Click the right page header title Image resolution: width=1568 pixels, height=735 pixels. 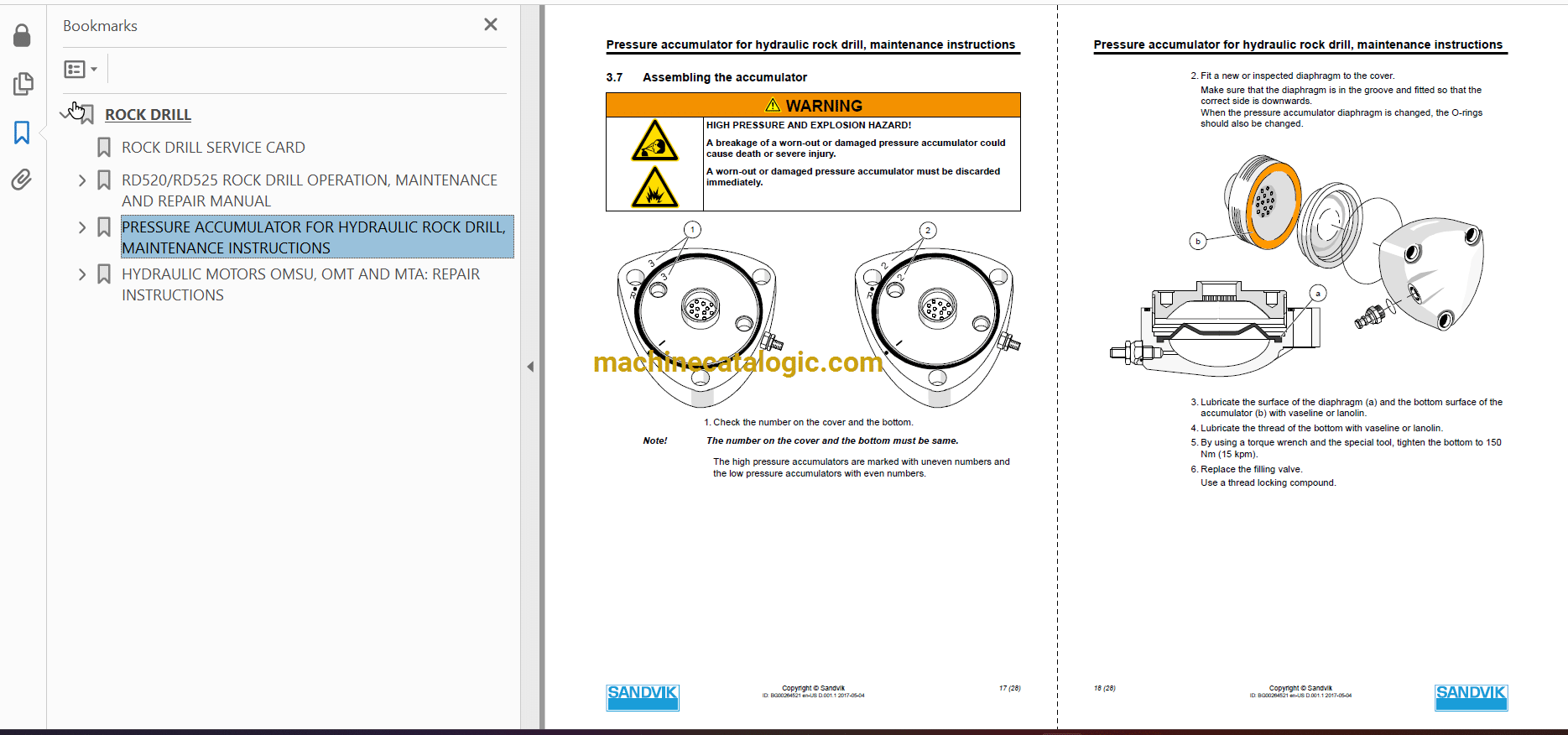pos(1298,45)
